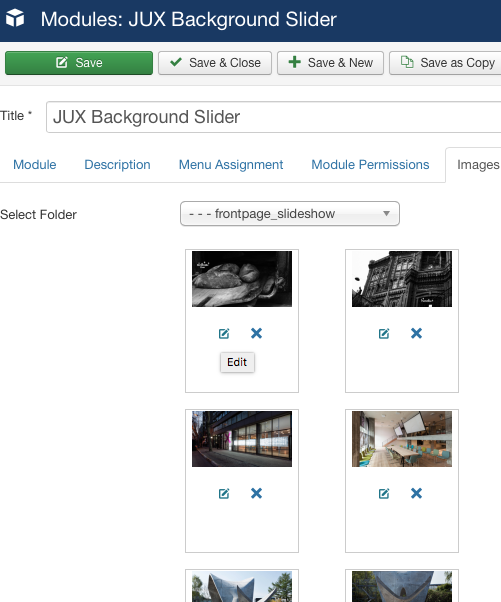Click the black-and-white building facade thumbnail
This screenshot has height=602, width=501.
point(402,279)
